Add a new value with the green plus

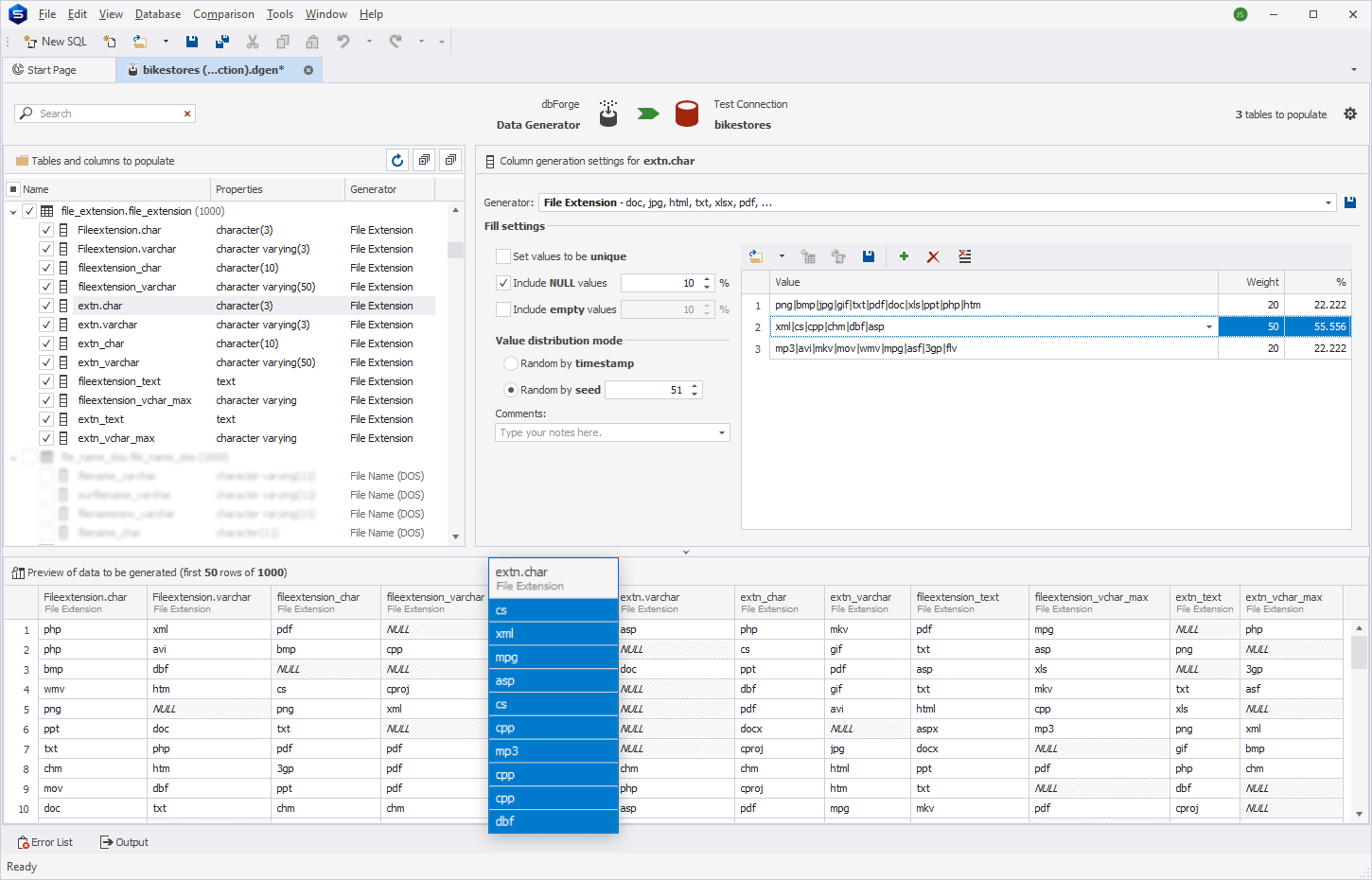pos(904,256)
